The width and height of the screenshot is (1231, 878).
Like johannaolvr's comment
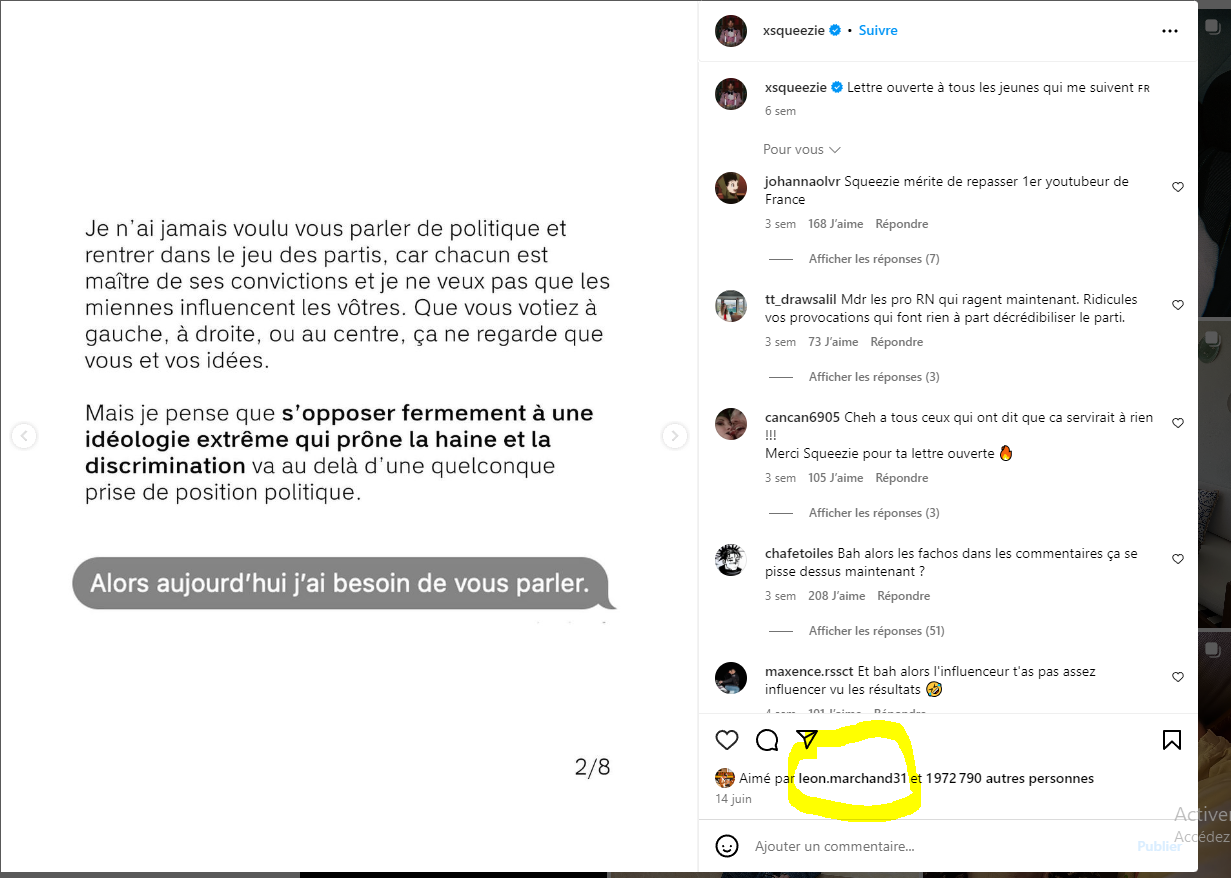click(x=1178, y=187)
